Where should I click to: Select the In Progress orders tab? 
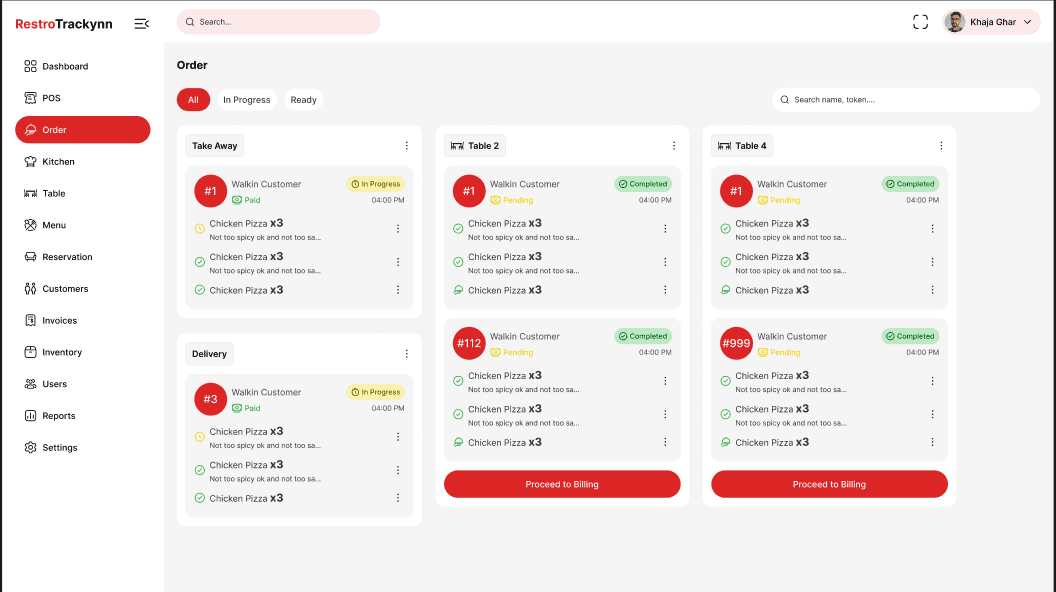click(246, 99)
